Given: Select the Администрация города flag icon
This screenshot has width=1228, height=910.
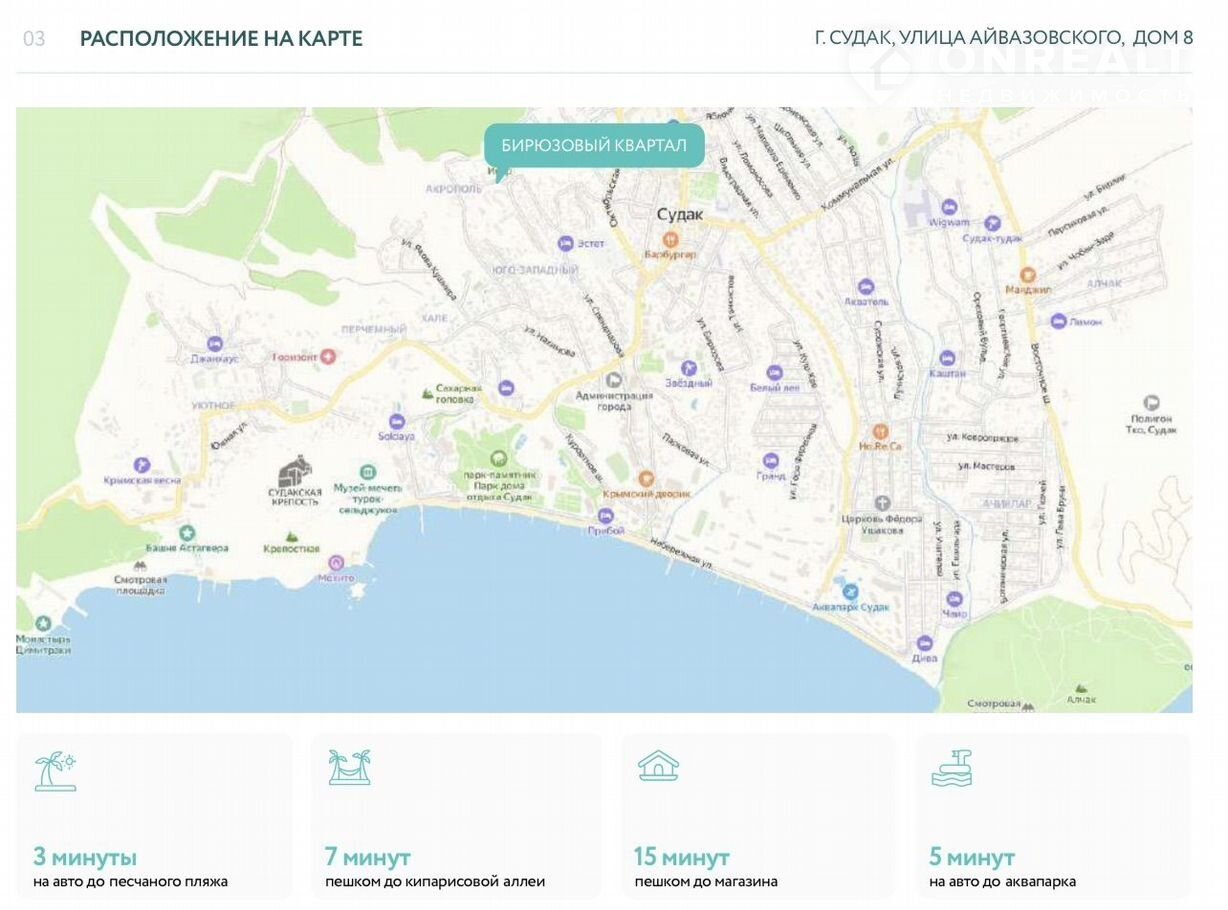Looking at the screenshot, I should click(x=614, y=379).
